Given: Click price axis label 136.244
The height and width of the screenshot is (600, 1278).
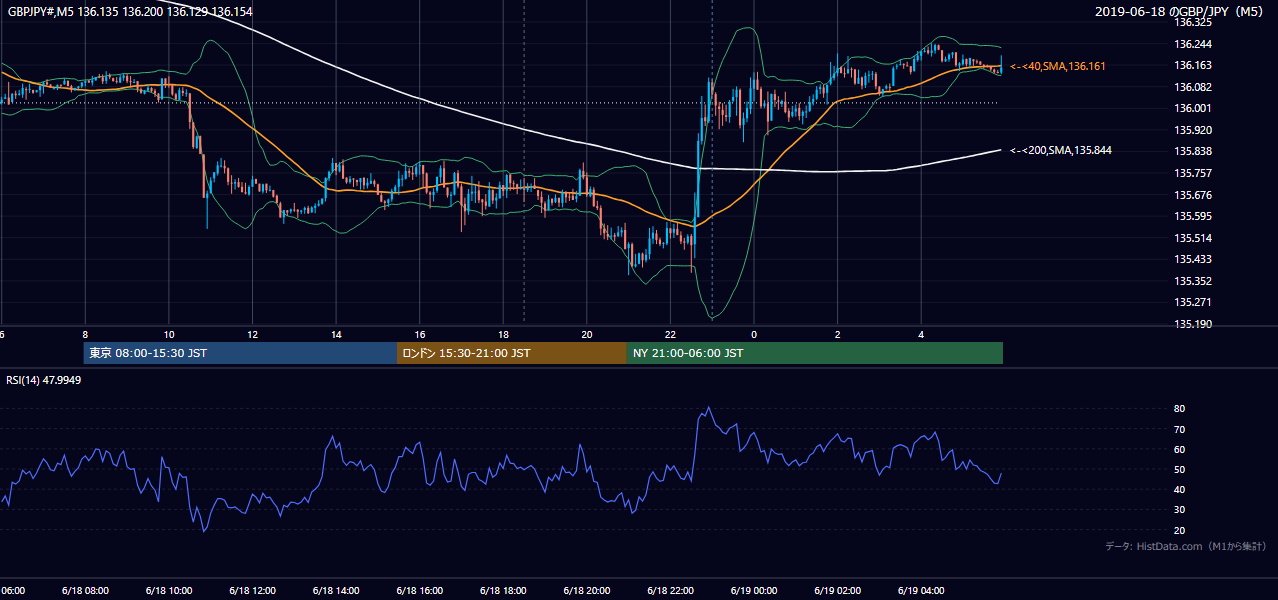Looking at the screenshot, I should [x=1193, y=44].
